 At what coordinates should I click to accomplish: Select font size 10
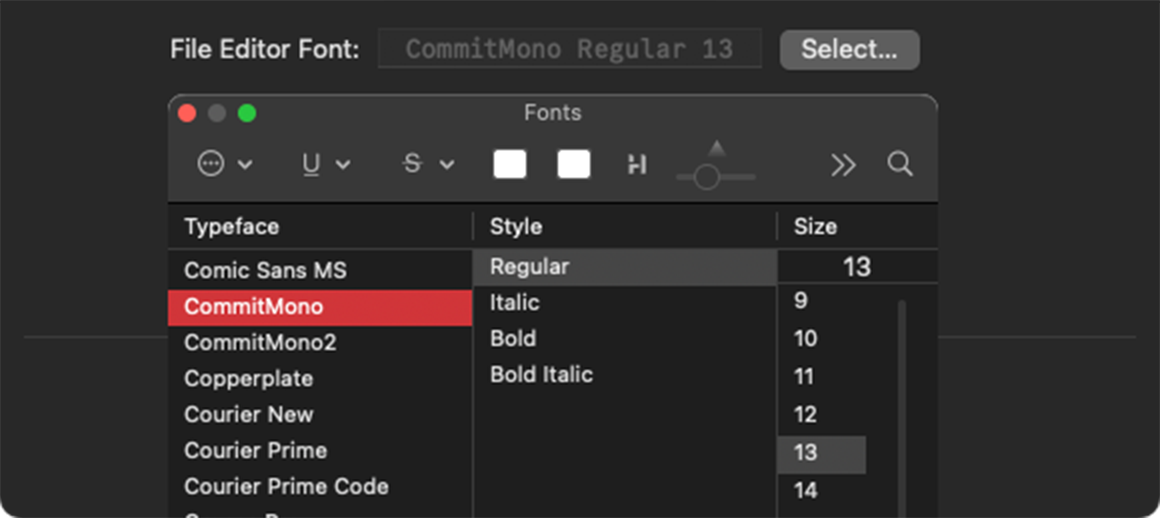coord(822,339)
